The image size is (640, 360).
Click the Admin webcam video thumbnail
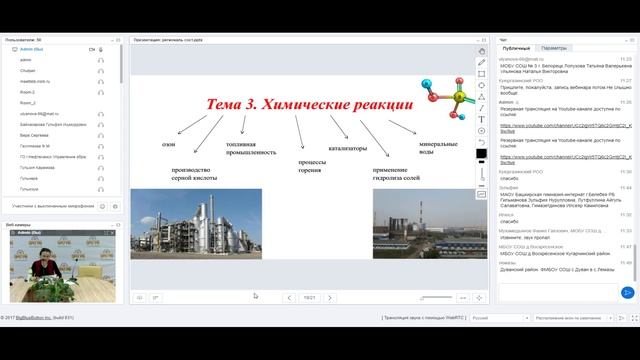[x=62, y=266]
